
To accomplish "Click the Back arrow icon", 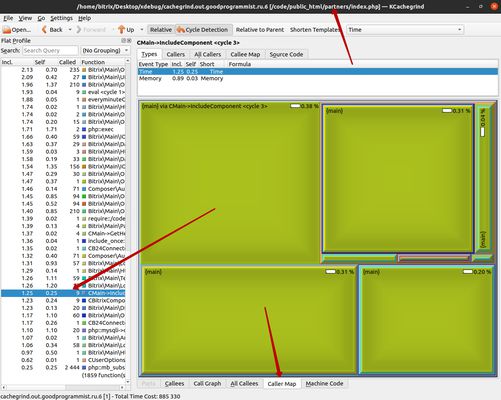I will coord(44,30).
